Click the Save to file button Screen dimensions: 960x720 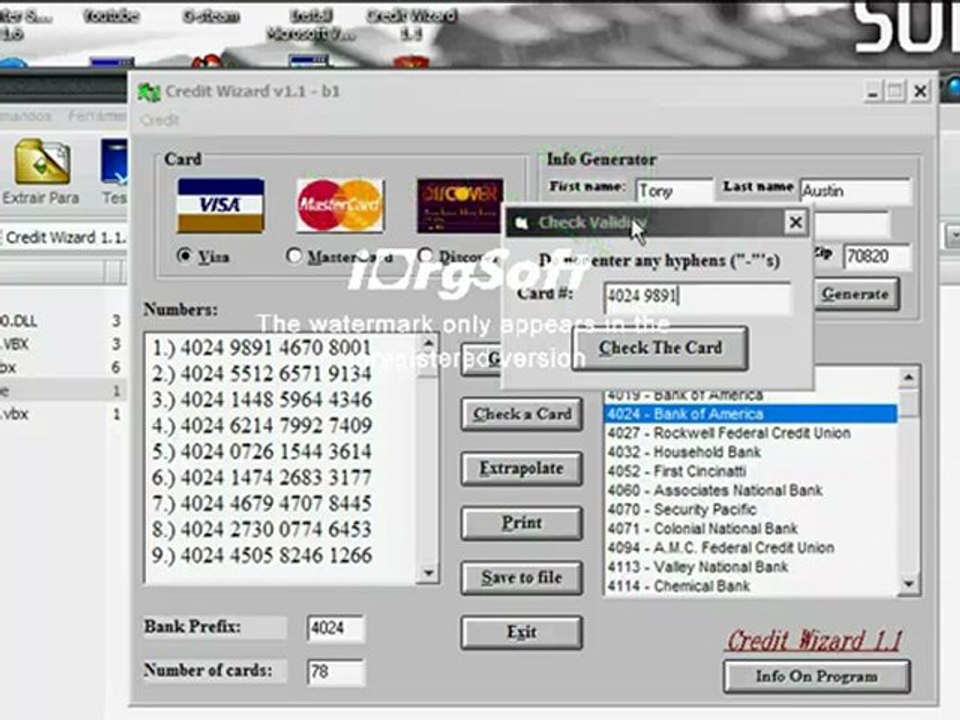click(x=522, y=577)
